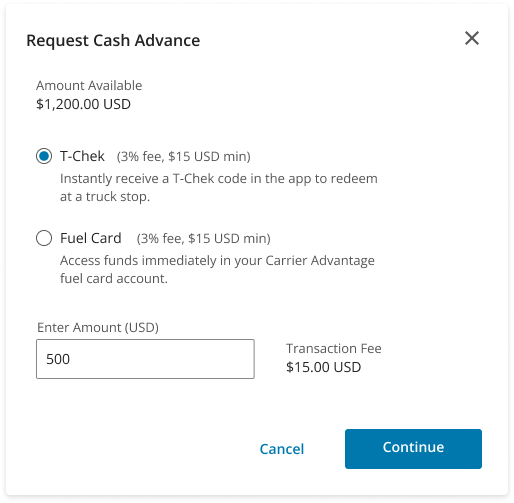
Task: Cancel the cash advance request
Action: pyautogui.click(x=282, y=449)
